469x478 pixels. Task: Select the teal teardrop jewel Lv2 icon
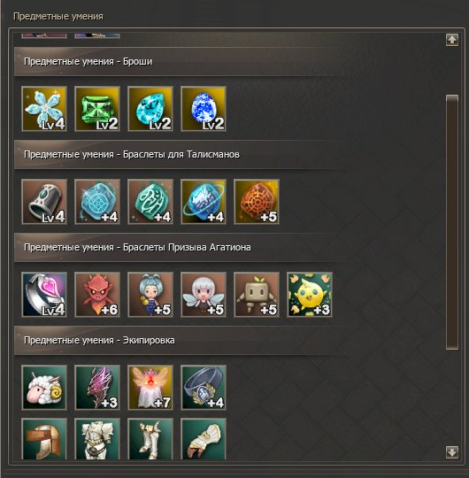pos(150,109)
